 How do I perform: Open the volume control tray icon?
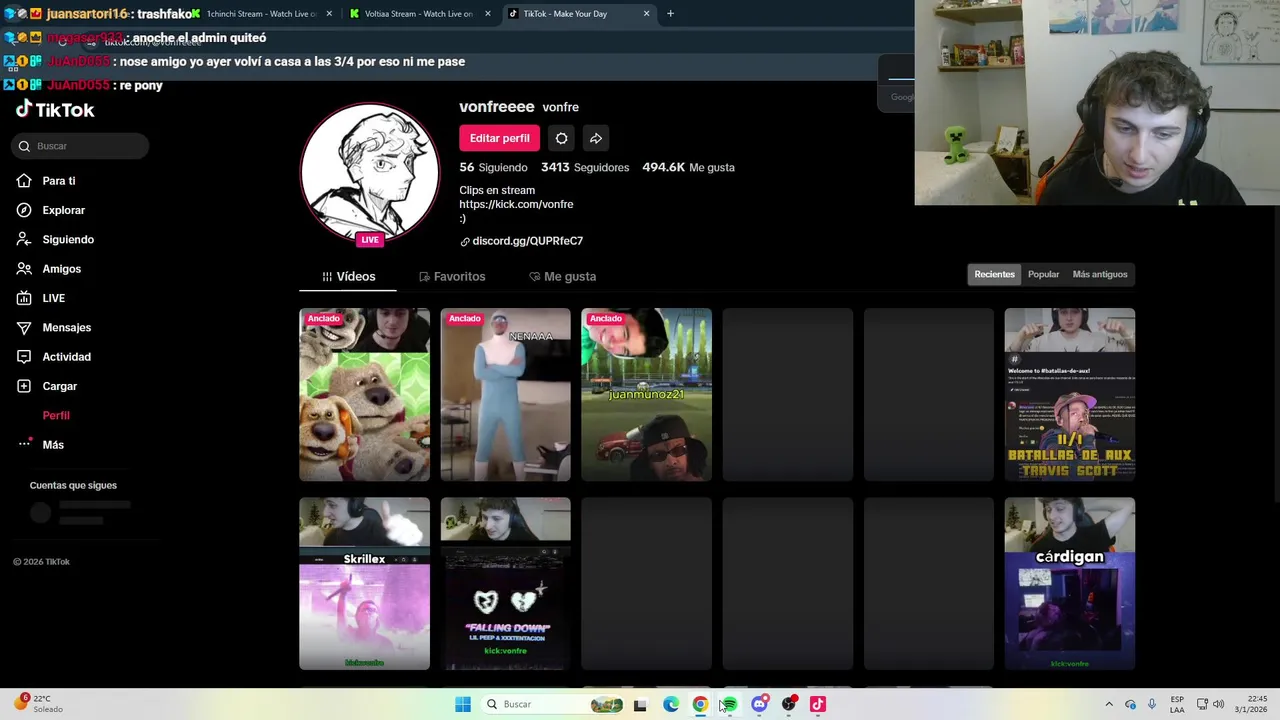pyautogui.click(x=1218, y=704)
